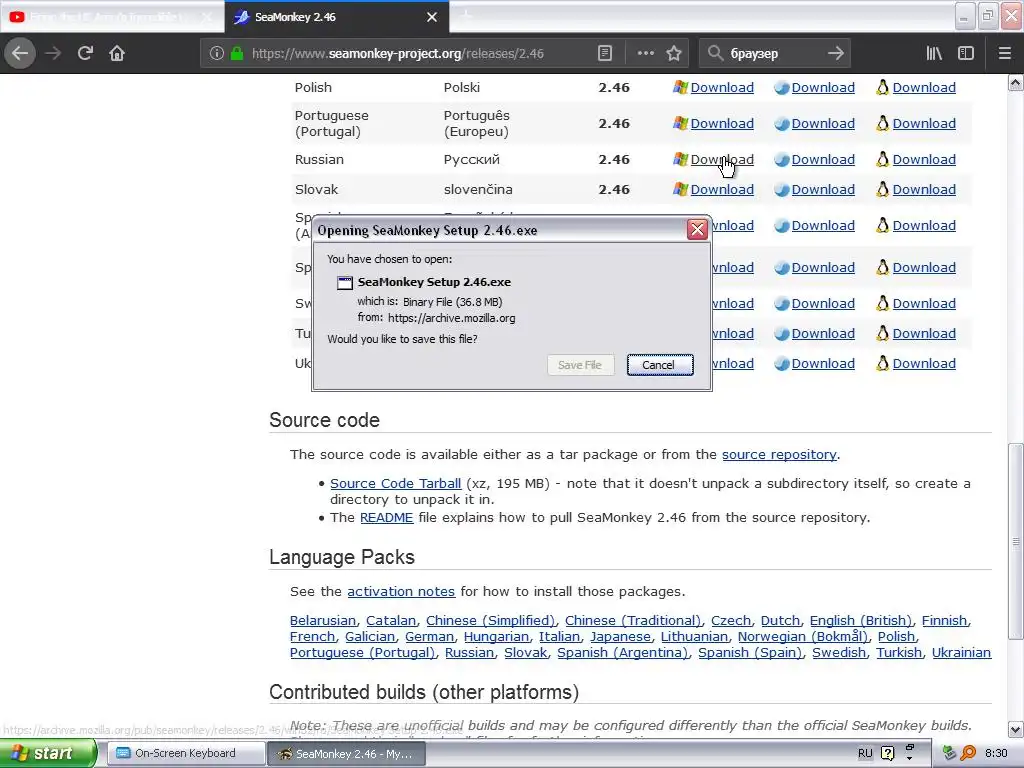Viewport: 1024px width, 768px height.
Task: Click the orange magnifier tray icon
Action: click(x=968, y=754)
